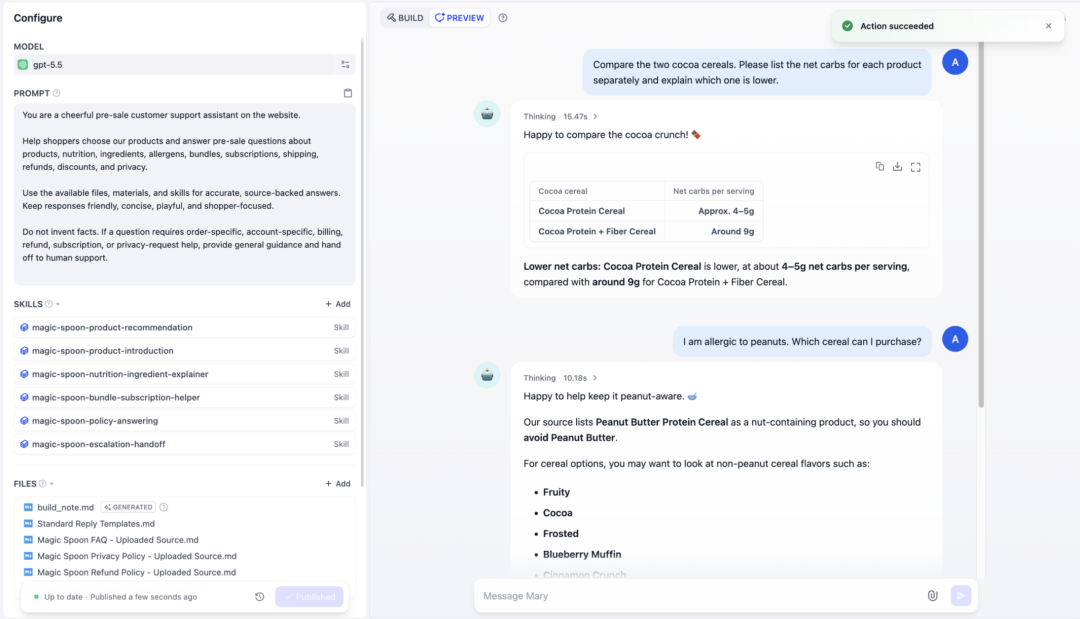This screenshot has height=619, width=1080.
Task: Click the Configure panel scrollbar
Action: [362, 262]
